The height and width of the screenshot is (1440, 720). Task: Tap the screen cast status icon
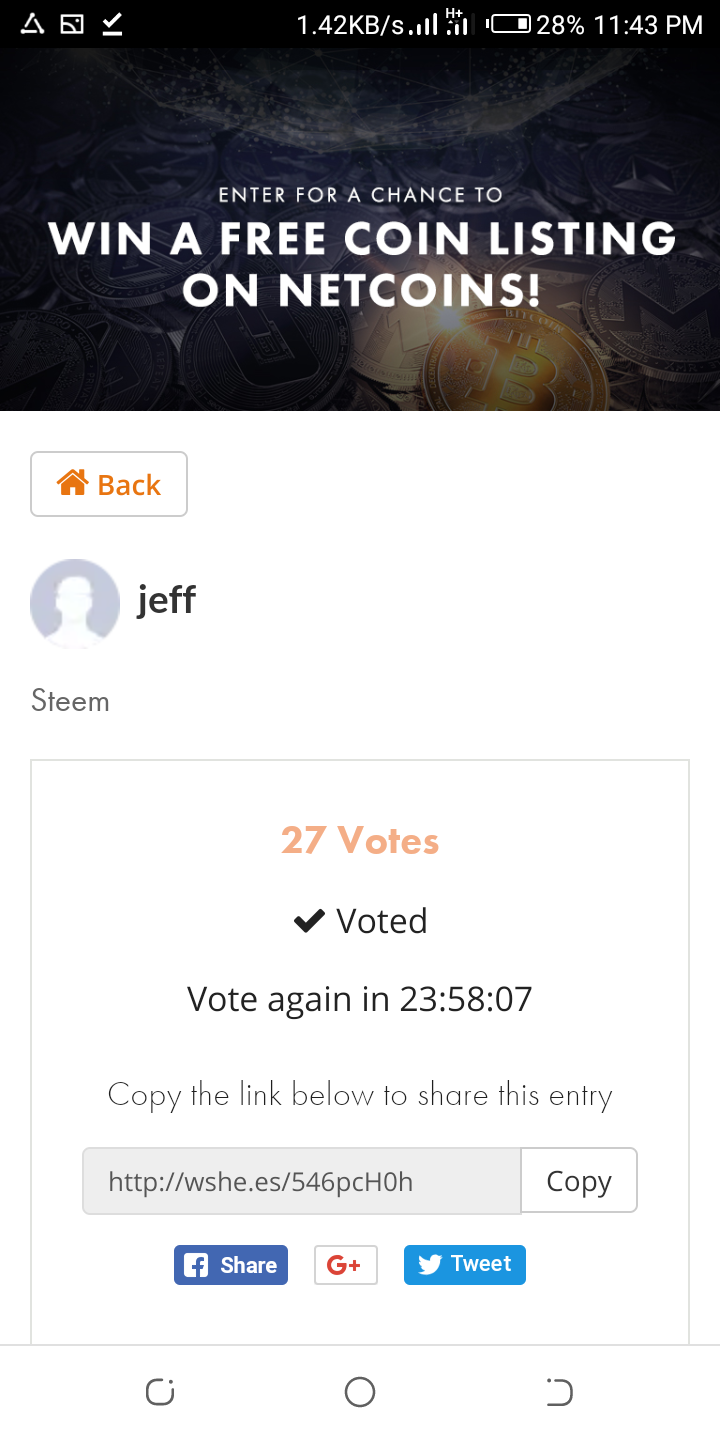[72, 24]
